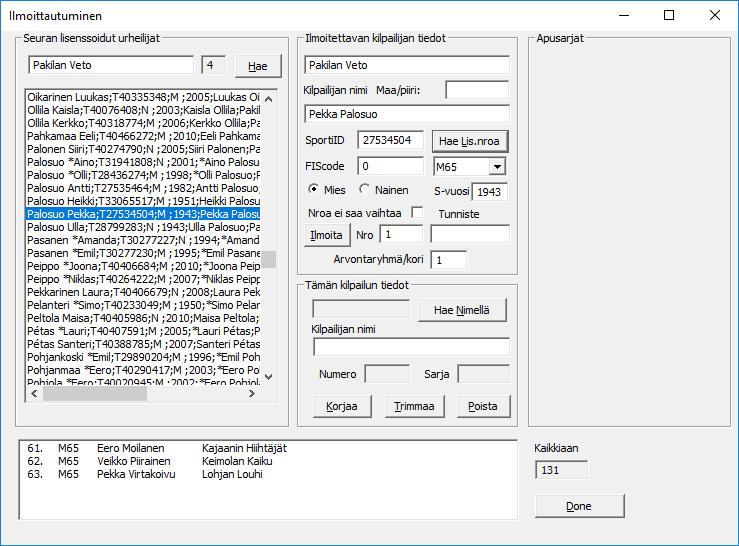Choose the Nainen radio option
The image size is (739, 546).
click(364, 189)
